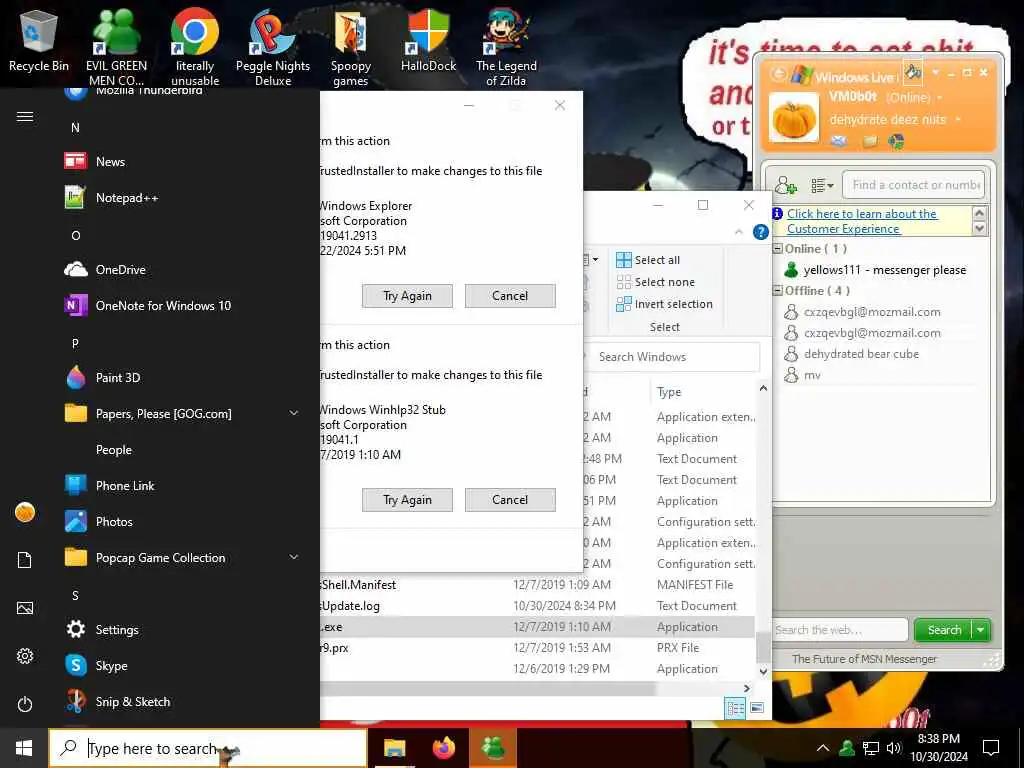Click the Messenger pumpkin display picture
This screenshot has height=768, width=1024.
tap(793, 118)
